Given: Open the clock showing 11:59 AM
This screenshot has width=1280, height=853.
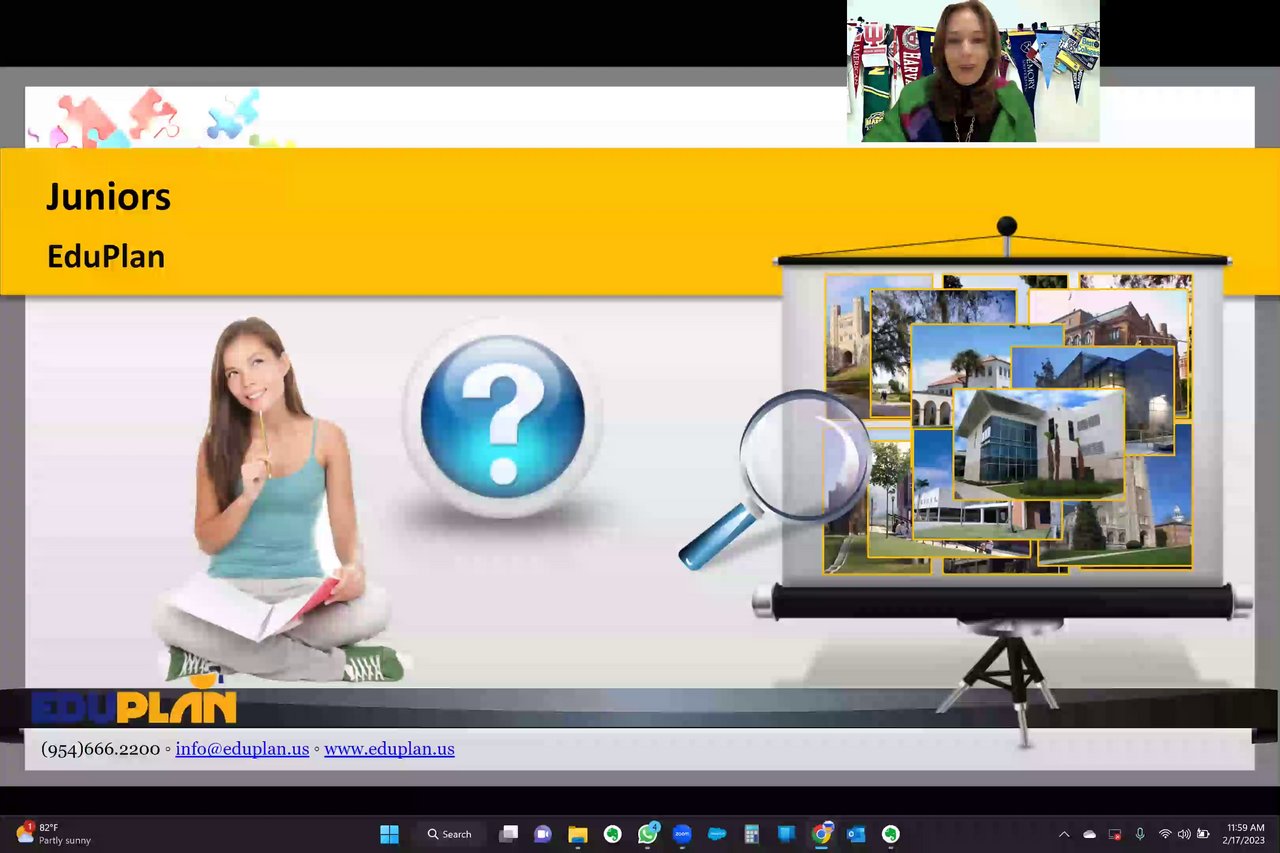Looking at the screenshot, I should coord(1245,834).
